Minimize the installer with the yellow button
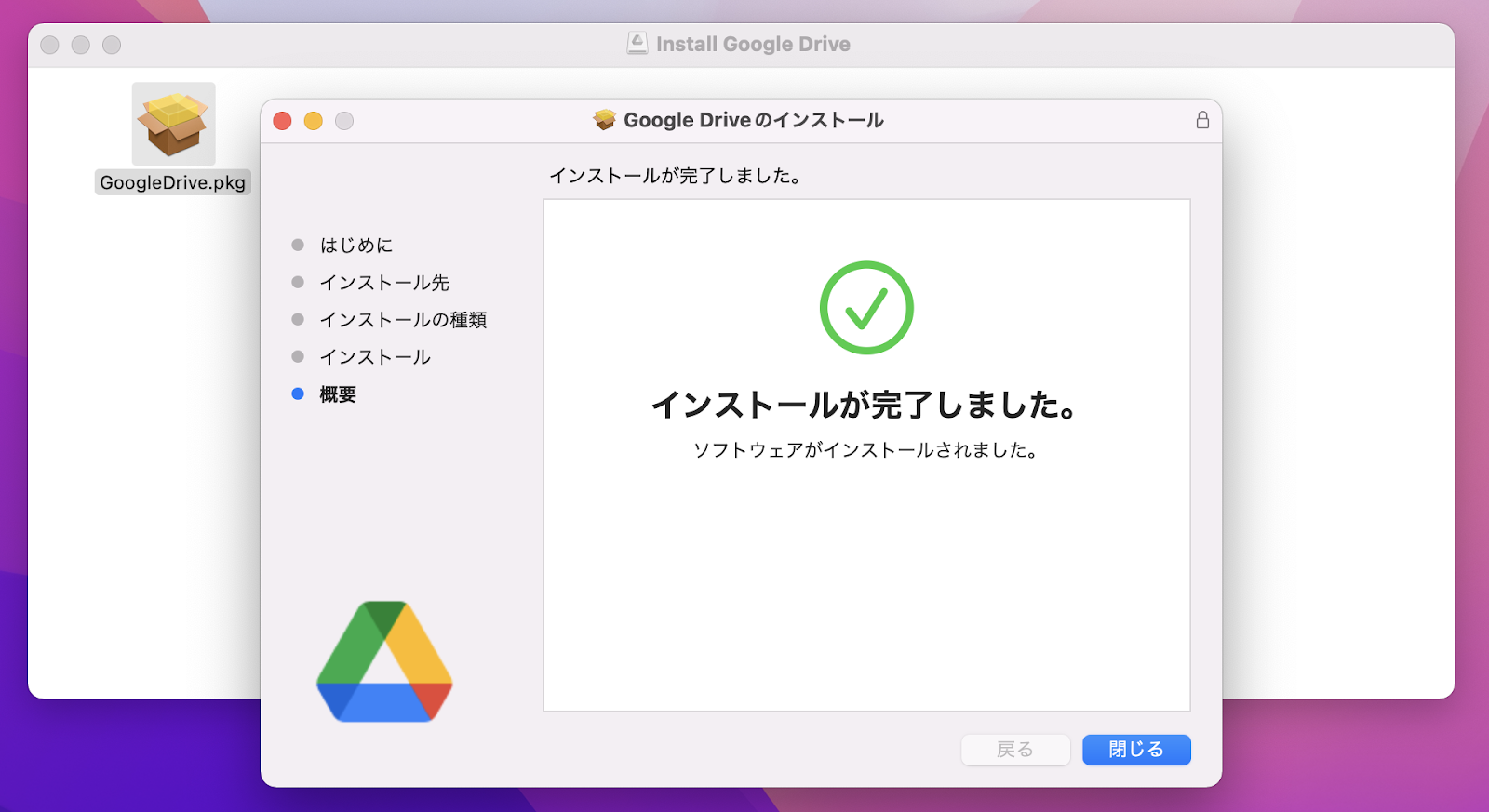Viewport: 1489px width, 812px height. tap(314, 121)
